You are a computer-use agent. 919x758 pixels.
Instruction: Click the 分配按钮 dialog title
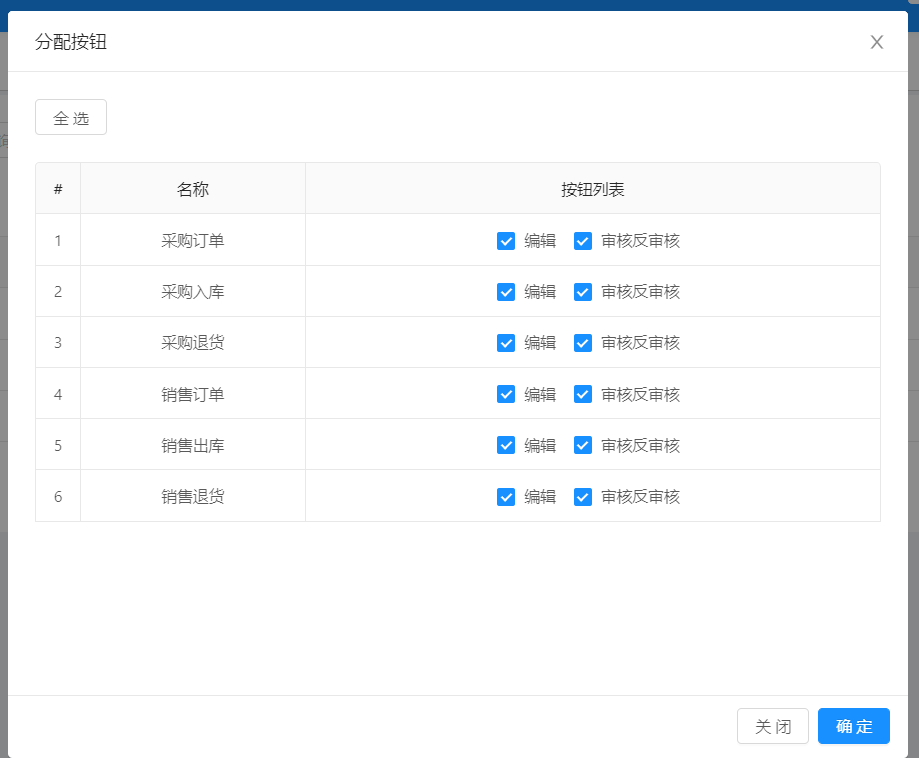[x=71, y=42]
